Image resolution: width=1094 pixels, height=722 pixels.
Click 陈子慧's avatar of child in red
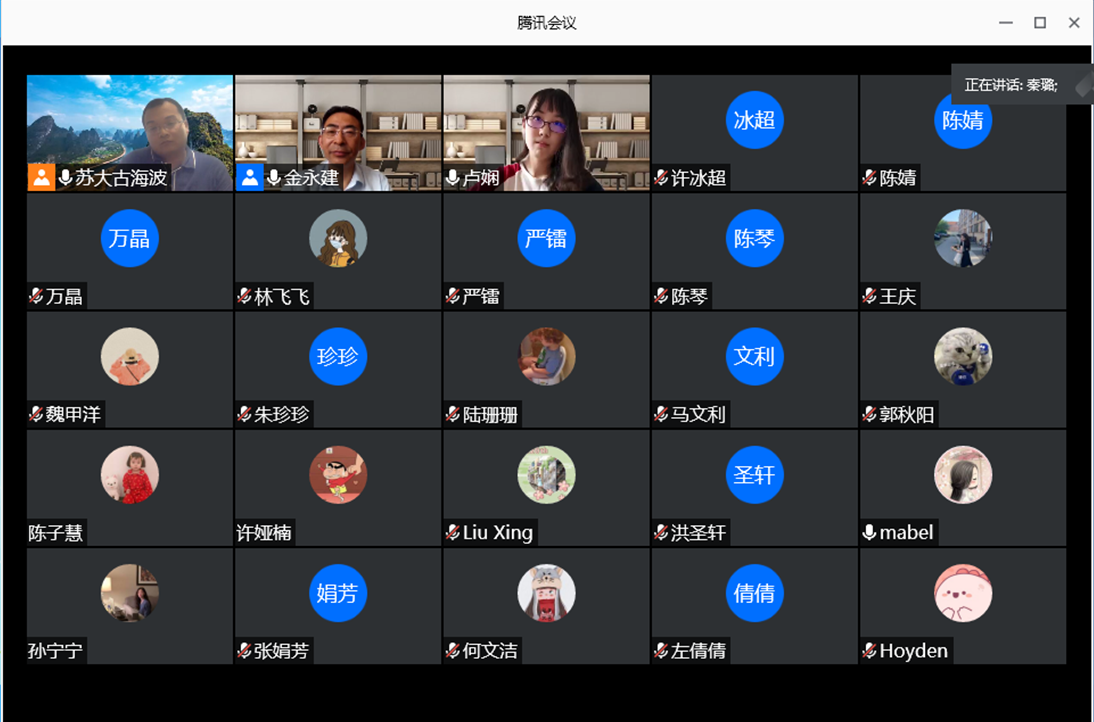click(x=130, y=475)
